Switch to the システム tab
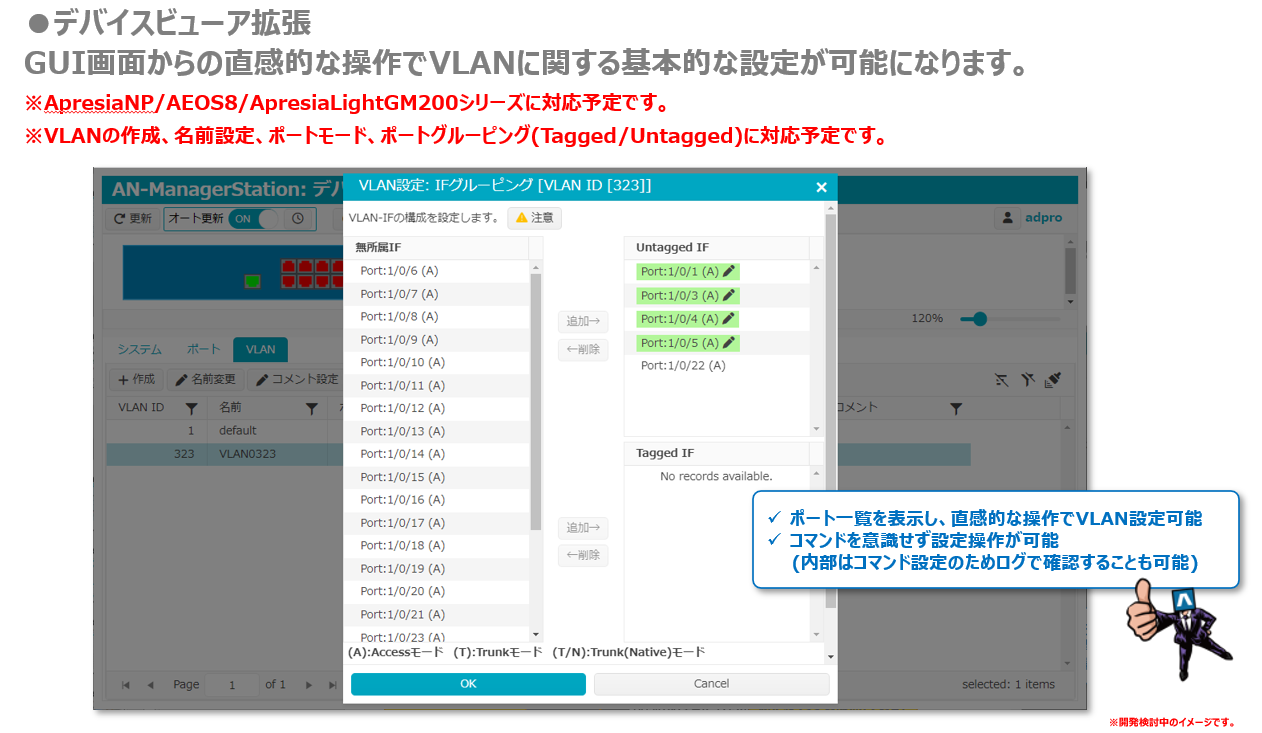 [x=139, y=349]
